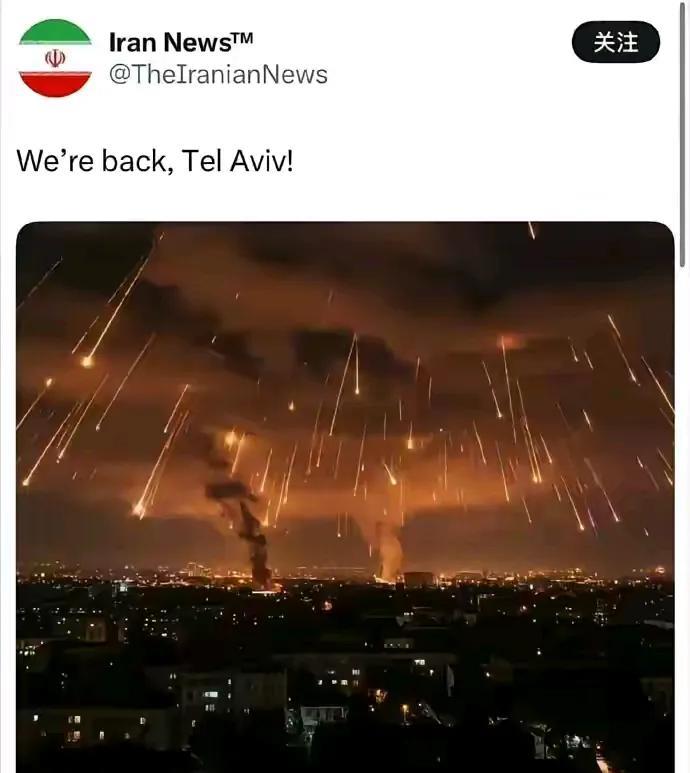
Task: Click the red emblem inside the avatar
Action: tap(55, 58)
